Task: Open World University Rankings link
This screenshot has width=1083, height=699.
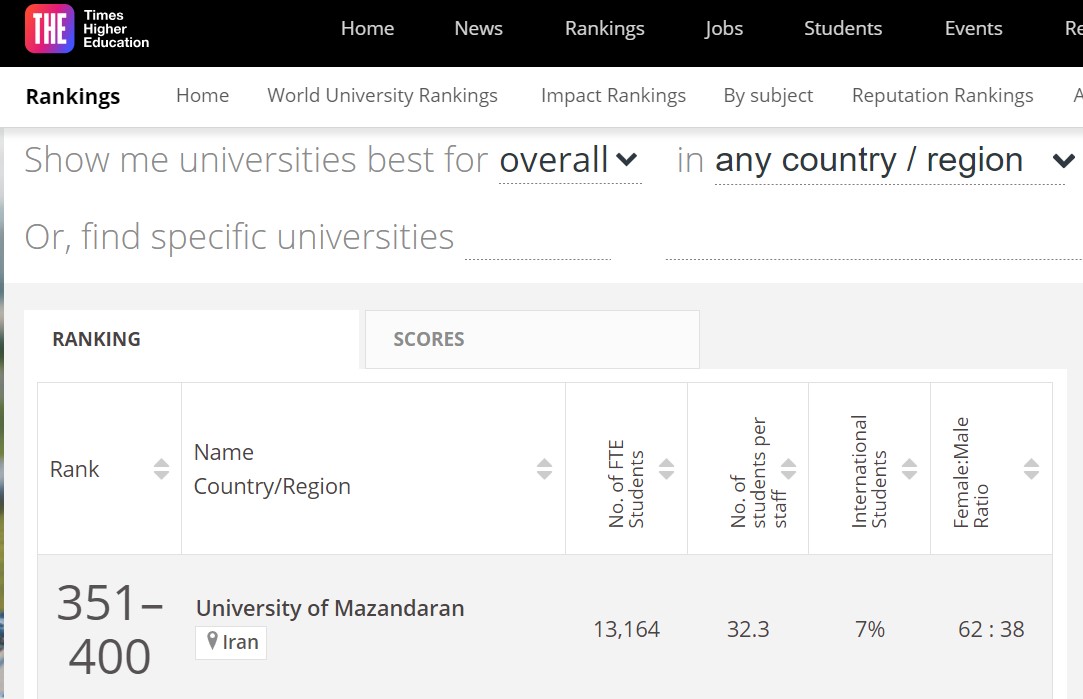Action: point(382,96)
